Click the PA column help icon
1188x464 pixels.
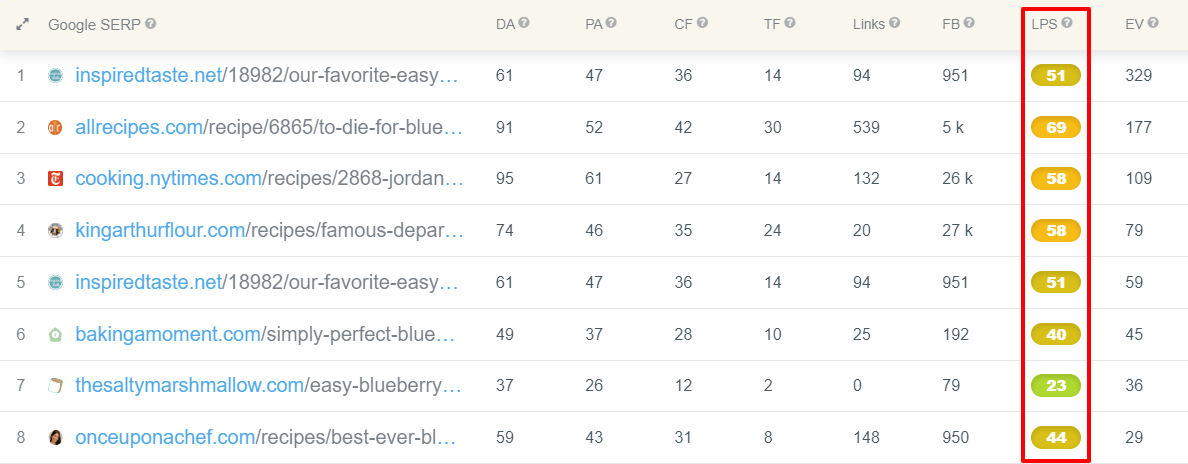click(611, 24)
